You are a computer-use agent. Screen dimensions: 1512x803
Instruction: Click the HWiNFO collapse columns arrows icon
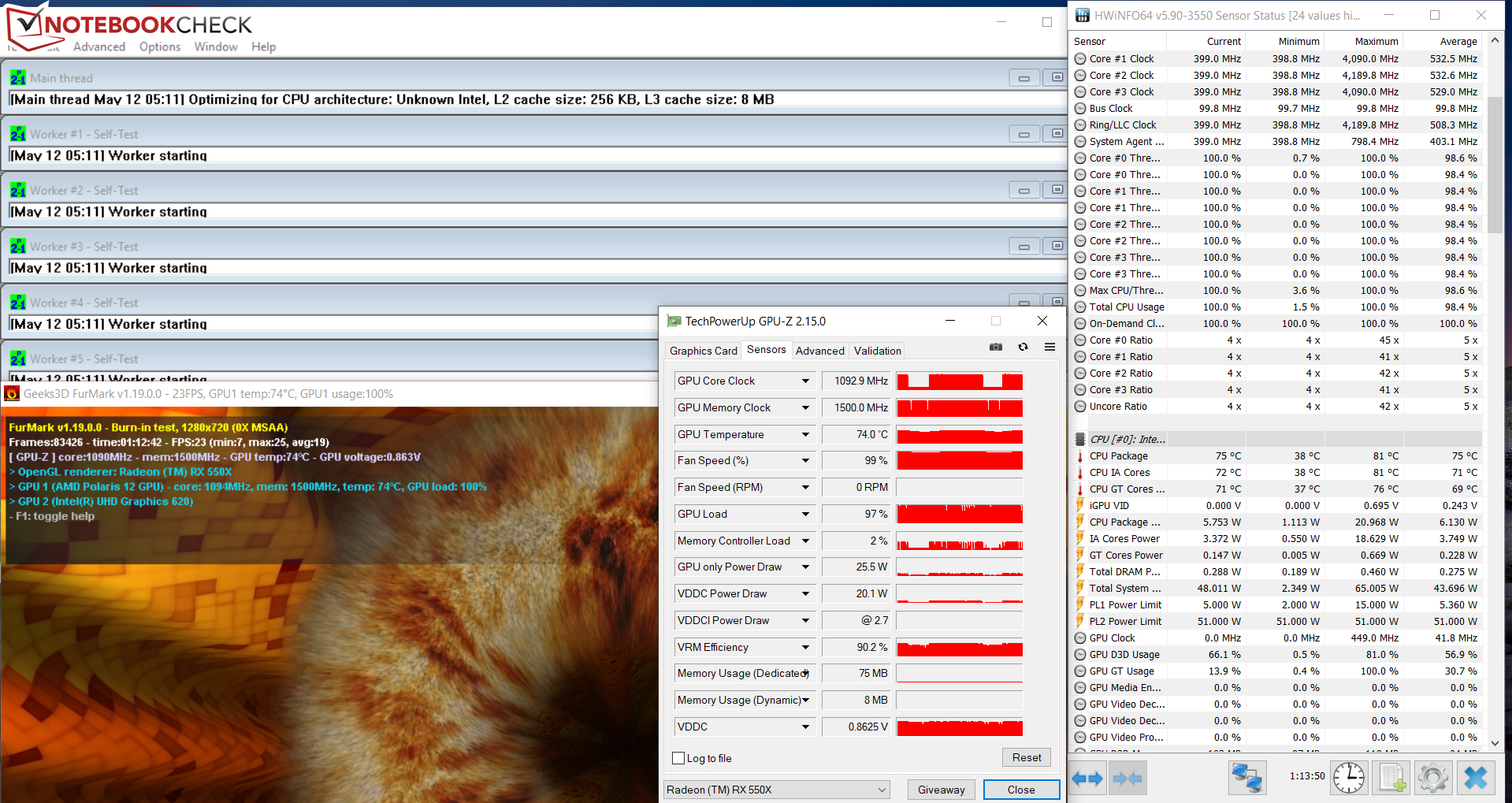[x=1127, y=779]
